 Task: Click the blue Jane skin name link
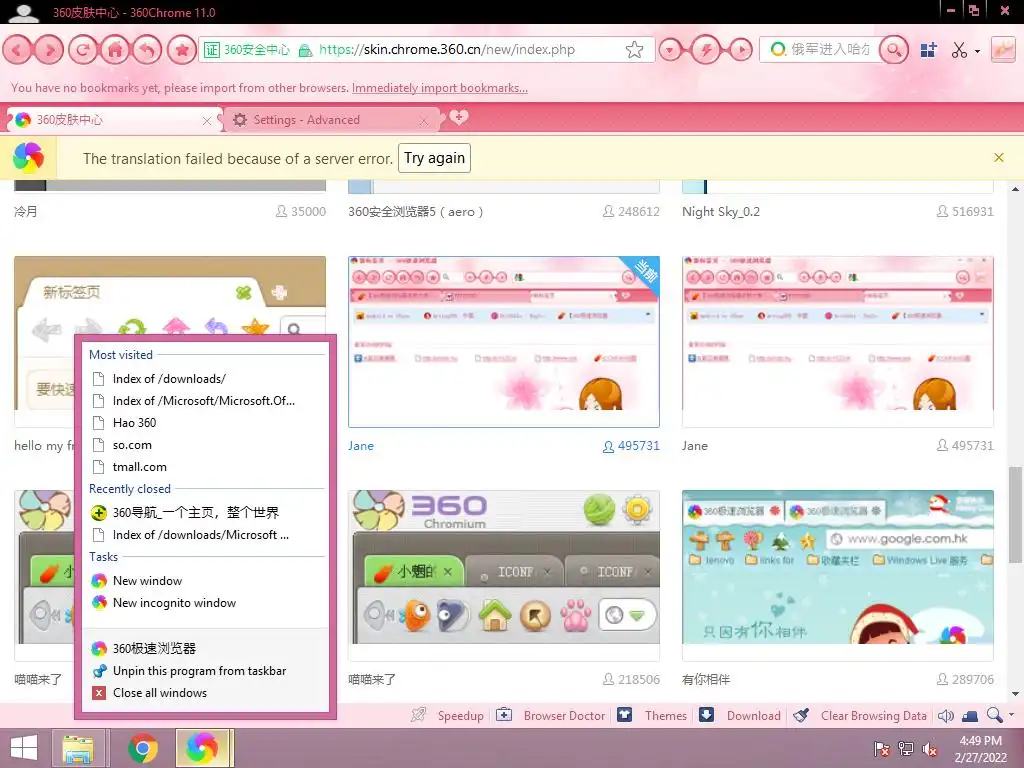(x=360, y=446)
